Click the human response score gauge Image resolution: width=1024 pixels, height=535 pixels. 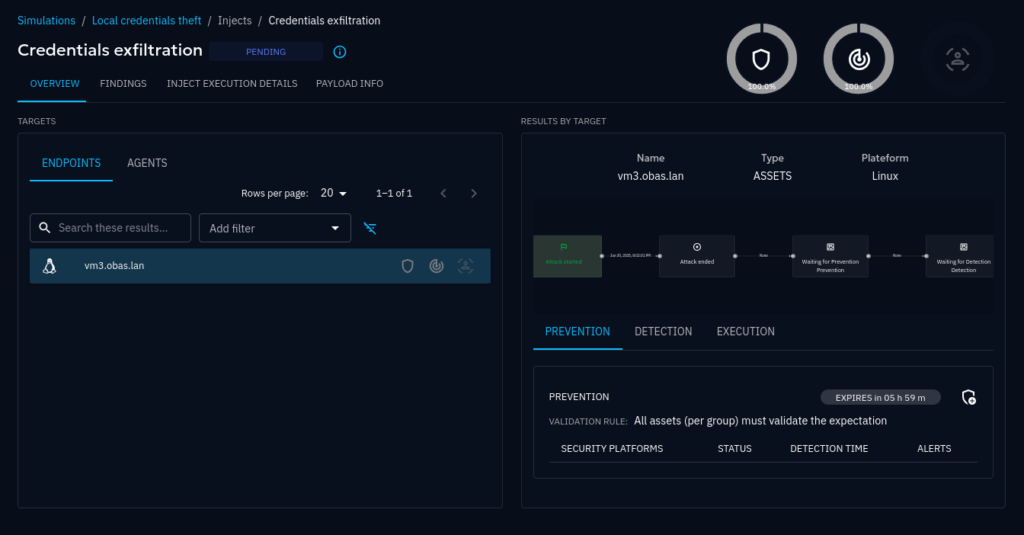click(957, 59)
